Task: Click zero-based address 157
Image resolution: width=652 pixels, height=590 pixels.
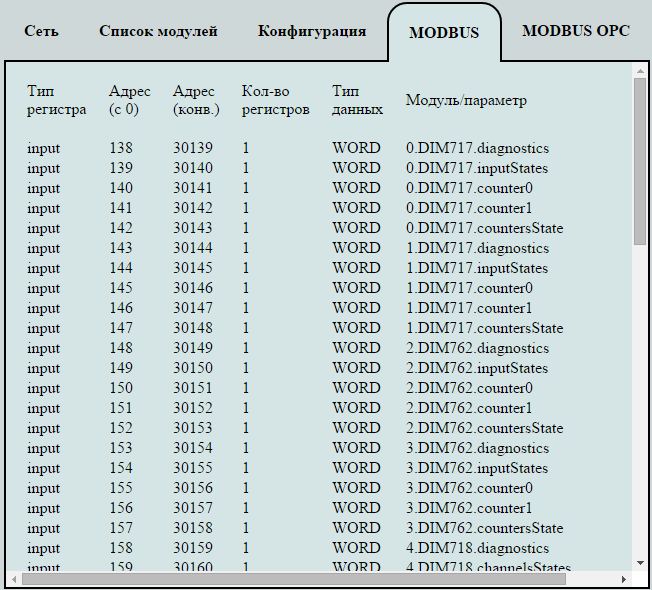Action: (x=121, y=528)
